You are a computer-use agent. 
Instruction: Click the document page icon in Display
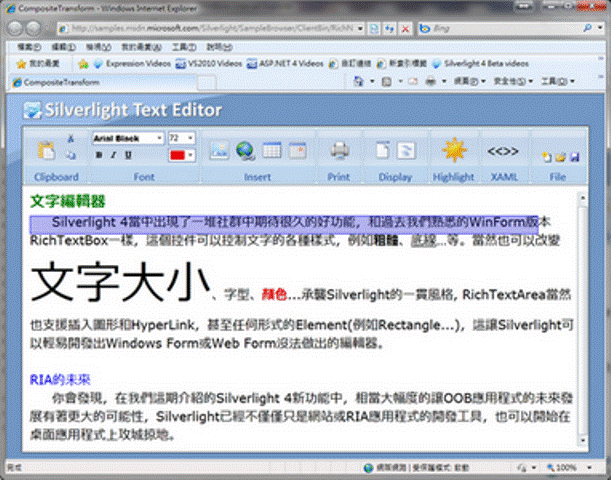(x=382, y=150)
